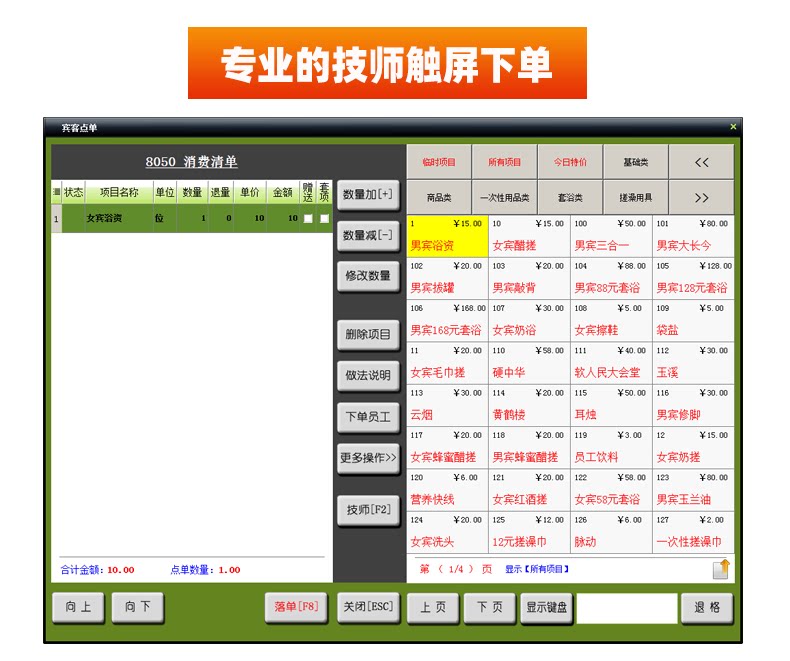Add item 袋盐
This screenshot has width=790, height=661.
point(693,320)
